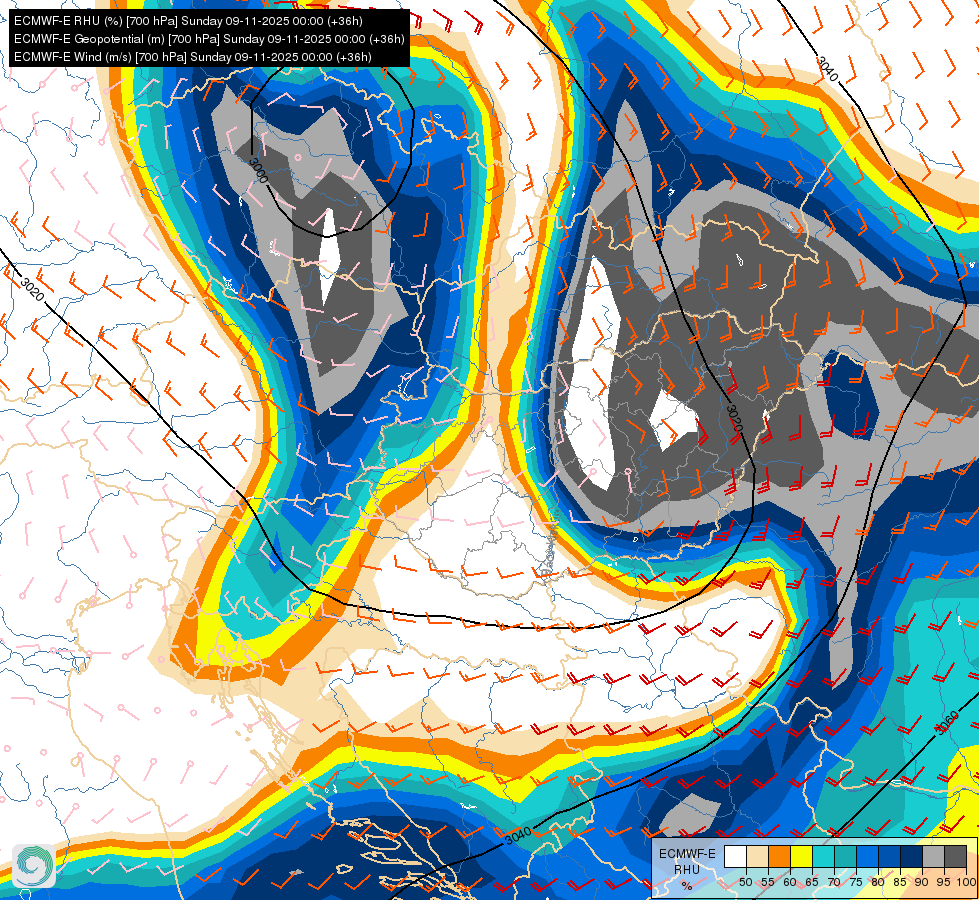Click the legend tick value 60
The width and height of the screenshot is (979, 900).
click(790, 882)
